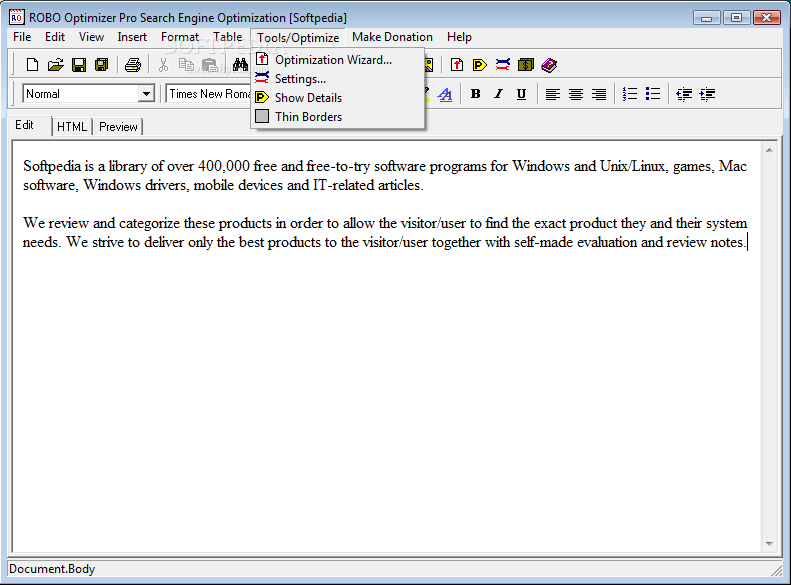The height and width of the screenshot is (585, 791).
Task: Open the Table menu
Action: tap(228, 37)
